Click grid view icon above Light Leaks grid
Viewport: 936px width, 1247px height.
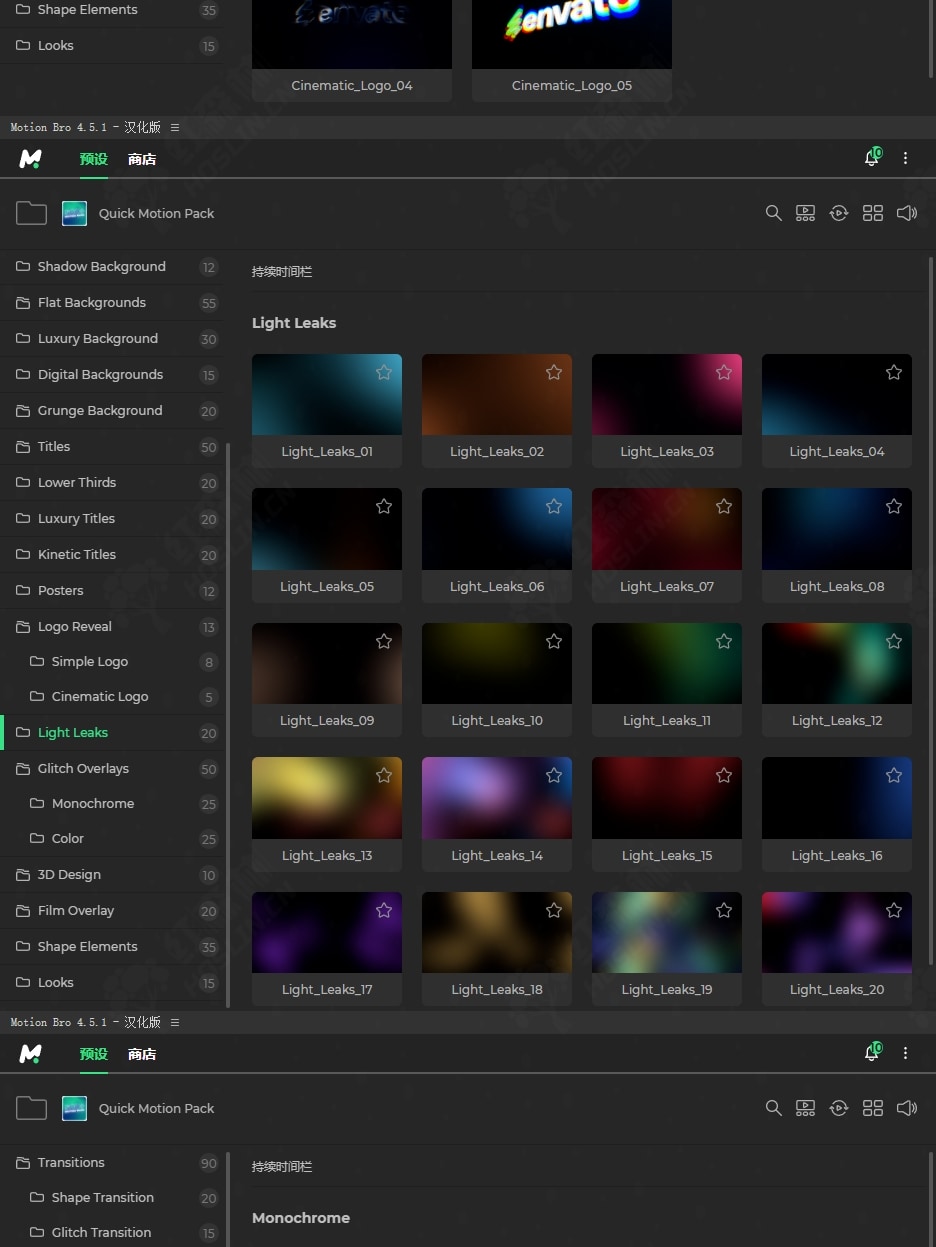pyautogui.click(x=873, y=213)
